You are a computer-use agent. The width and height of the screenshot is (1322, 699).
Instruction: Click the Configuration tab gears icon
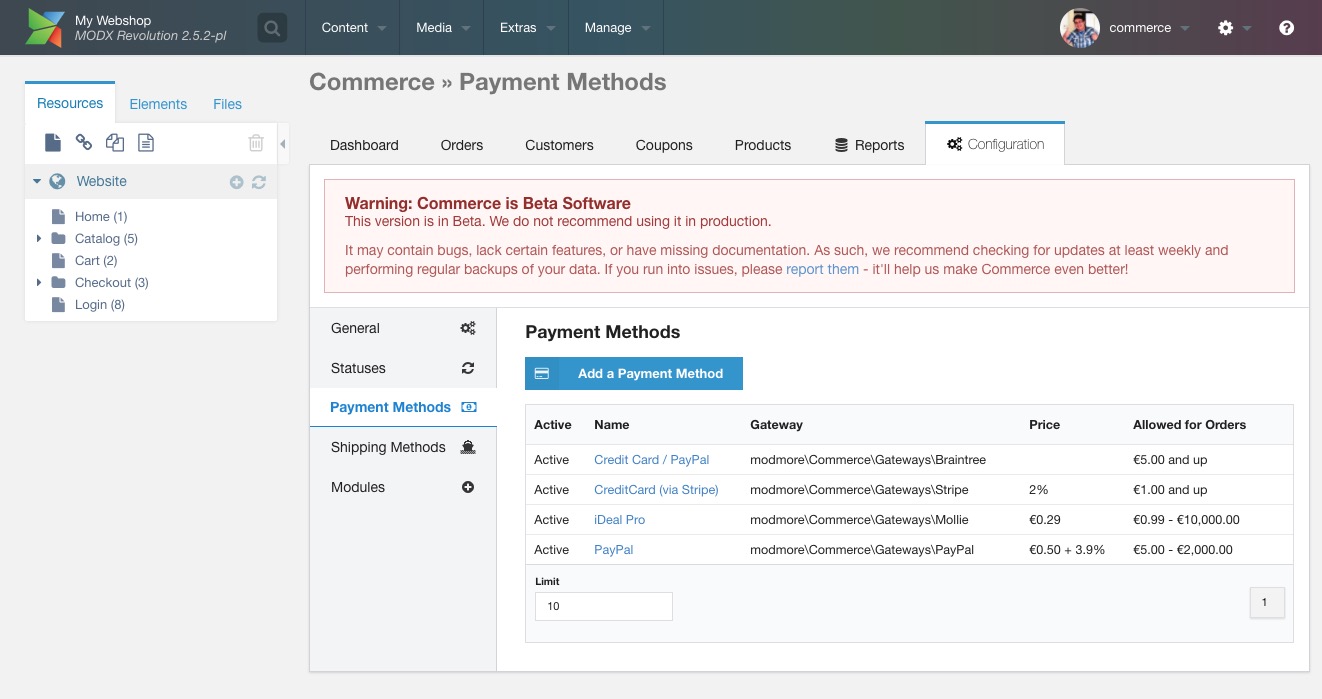(x=954, y=144)
